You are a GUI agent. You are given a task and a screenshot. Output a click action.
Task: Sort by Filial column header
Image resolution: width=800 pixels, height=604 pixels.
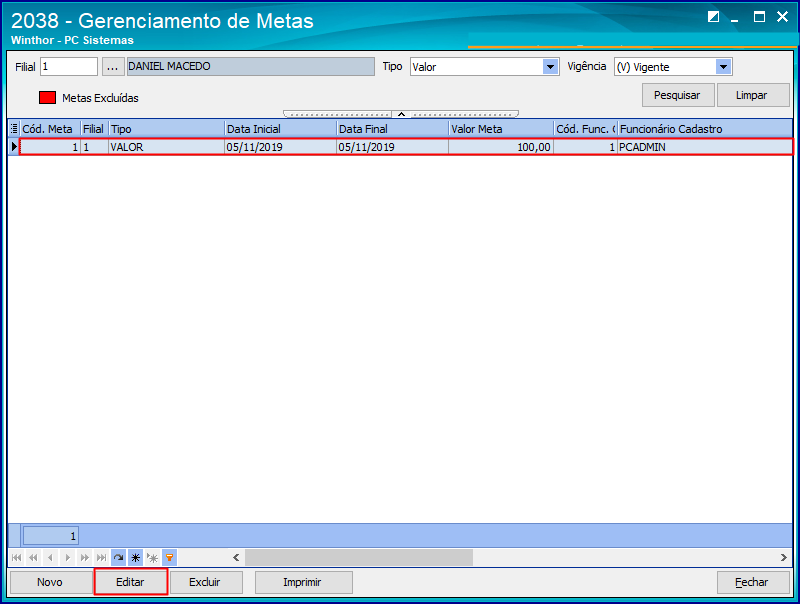coord(94,129)
